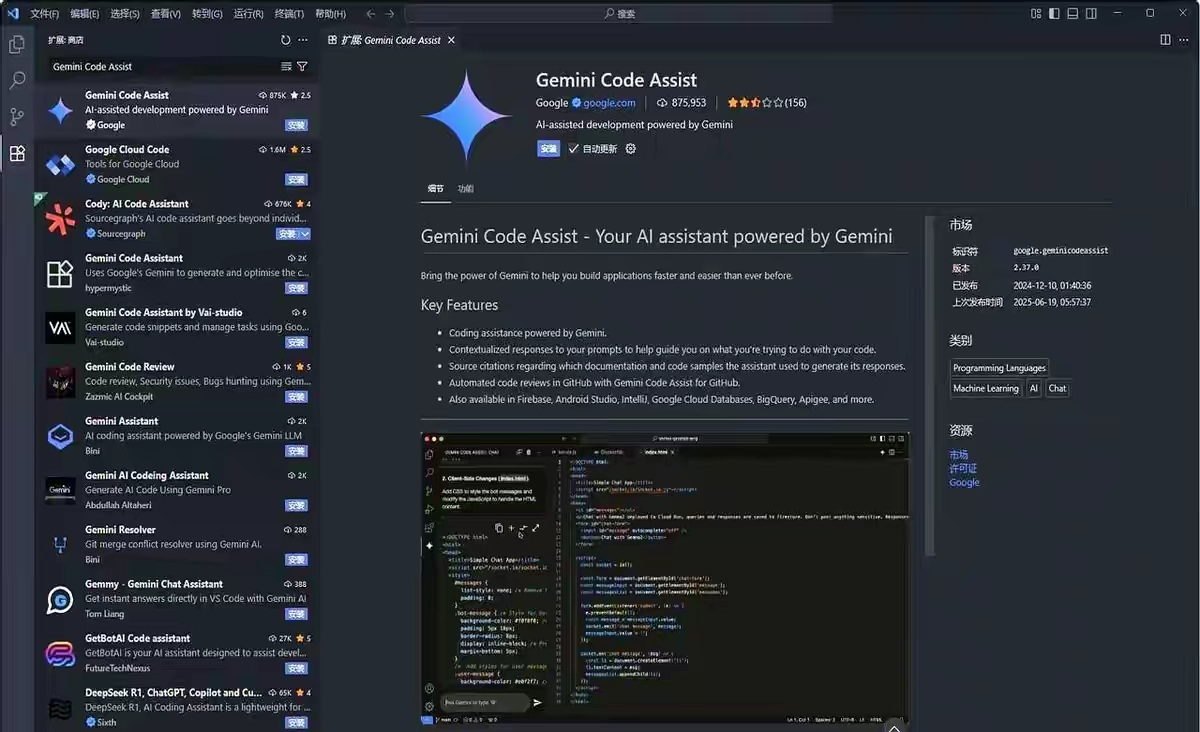Screen dimensions: 1200x732
Task: Select the AI category tag
Action: [x=1034, y=388]
